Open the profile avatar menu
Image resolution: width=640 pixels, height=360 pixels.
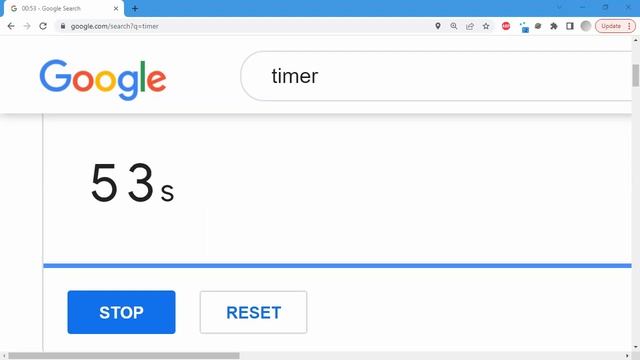586,26
